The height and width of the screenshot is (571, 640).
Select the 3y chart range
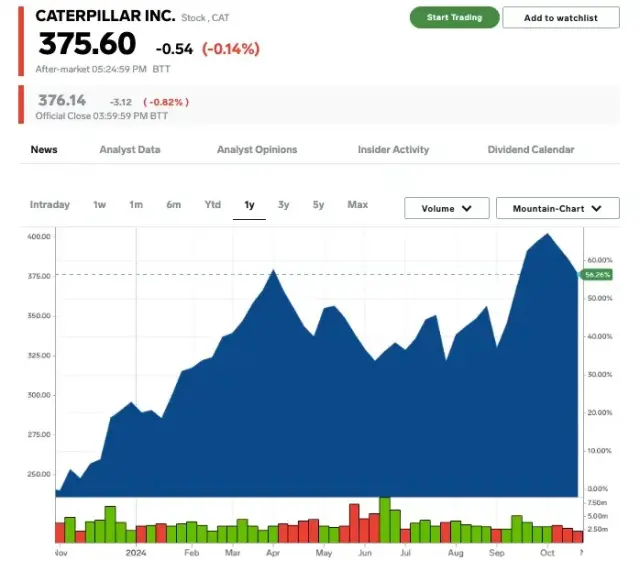(x=284, y=205)
